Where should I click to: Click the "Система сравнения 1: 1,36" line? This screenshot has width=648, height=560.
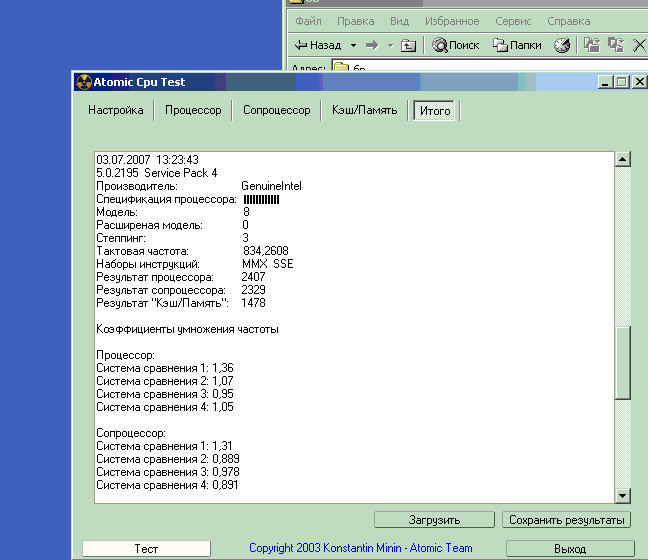165,368
